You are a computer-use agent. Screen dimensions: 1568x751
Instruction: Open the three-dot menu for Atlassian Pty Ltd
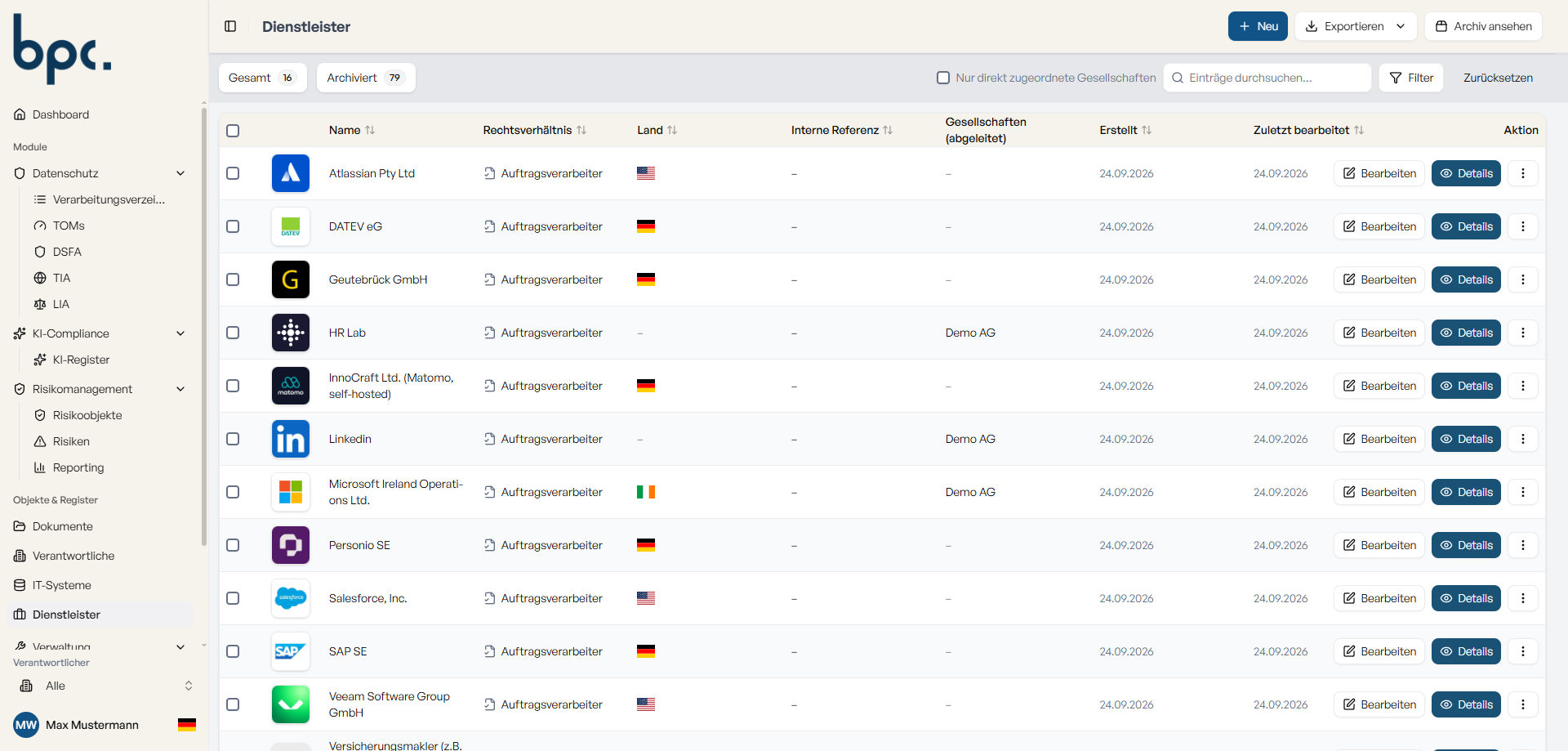pyautogui.click(x=1522, y=173)
